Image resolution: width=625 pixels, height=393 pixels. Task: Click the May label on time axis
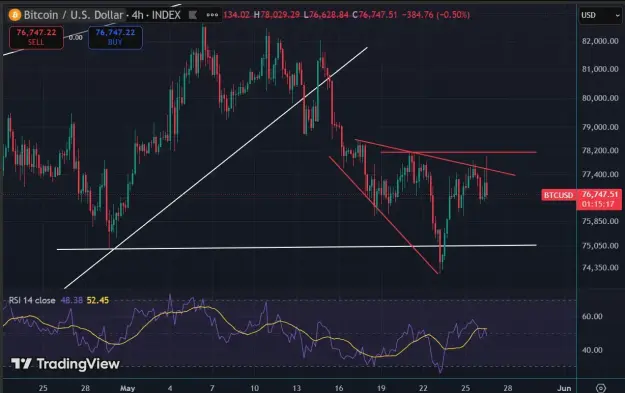(128, 388)
